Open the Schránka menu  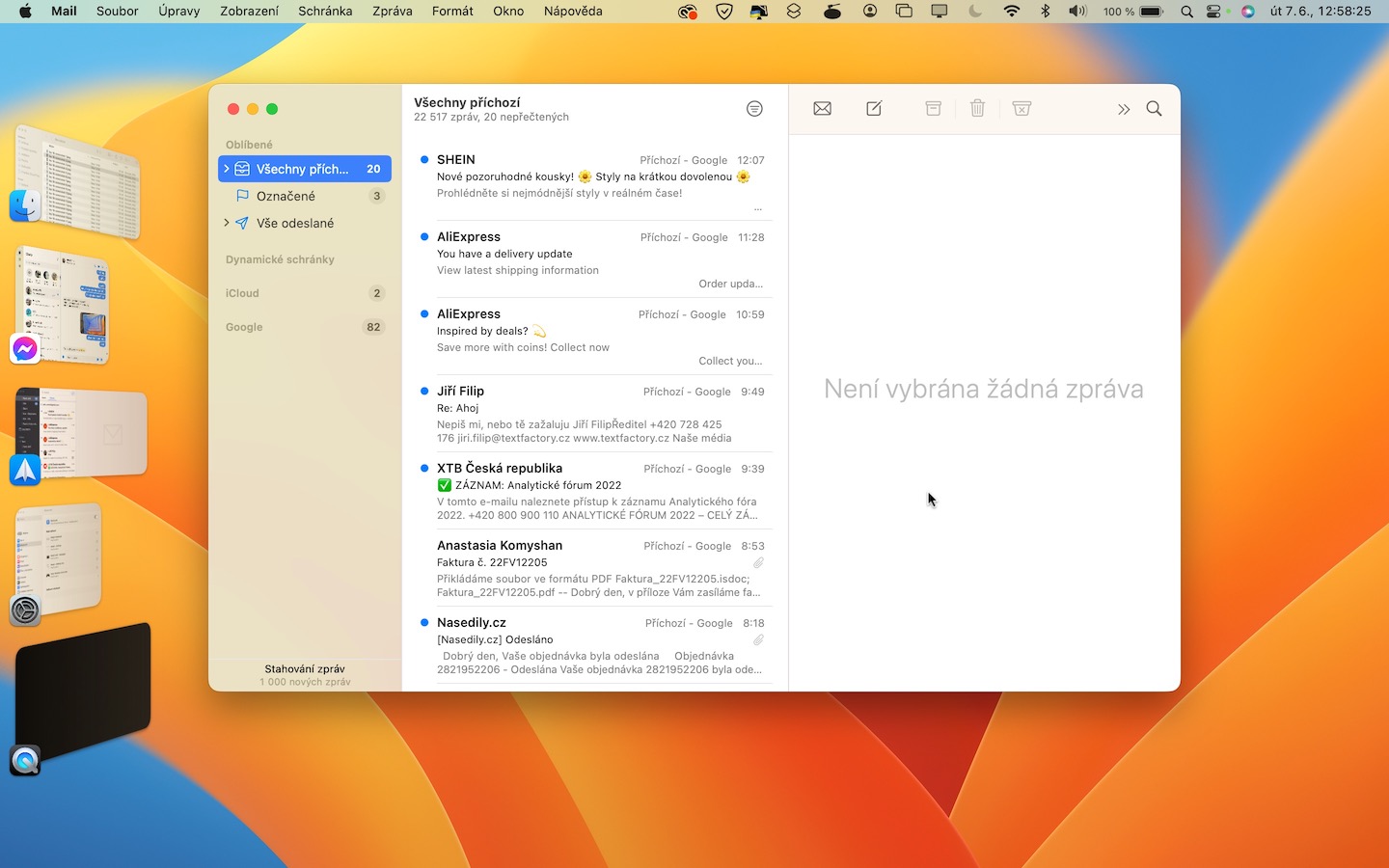click(325, 12)
